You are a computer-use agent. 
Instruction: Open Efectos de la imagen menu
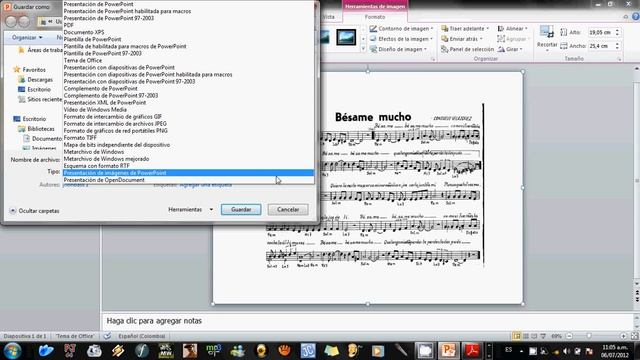pos(402,39)
